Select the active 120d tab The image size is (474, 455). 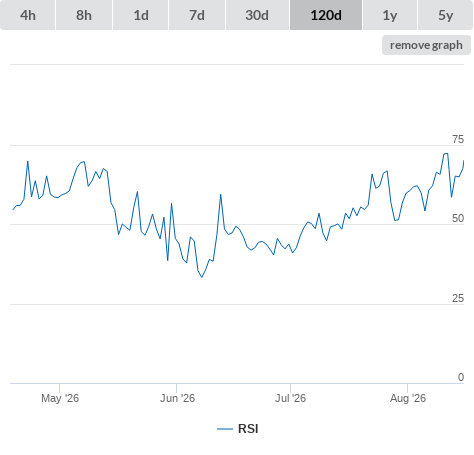pyautogui.click(x=326, y=15)
